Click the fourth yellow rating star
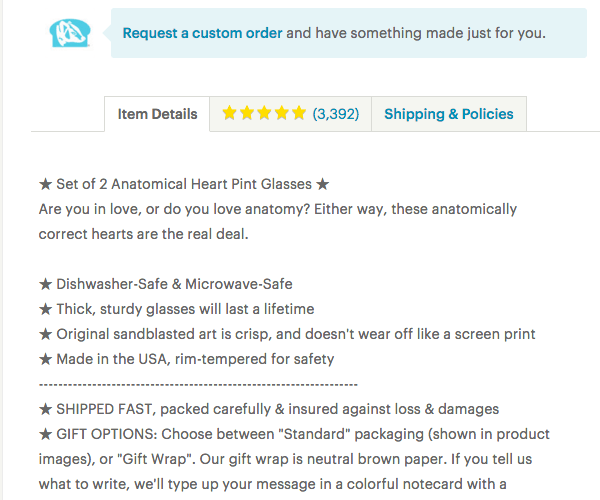The image size is (600, 500). click(x=281, y=113)
